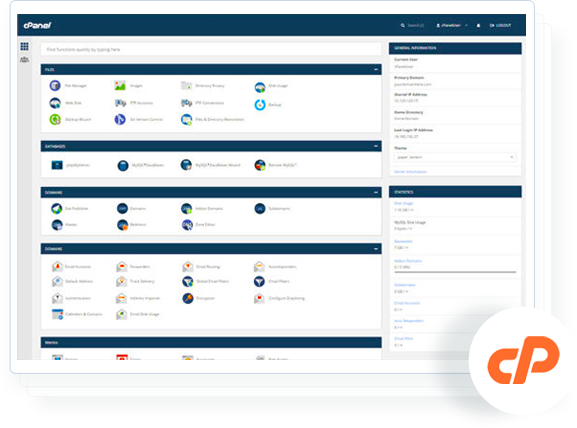Open the Addon Domains icon
577x428 pixels.
click(186, 209)
